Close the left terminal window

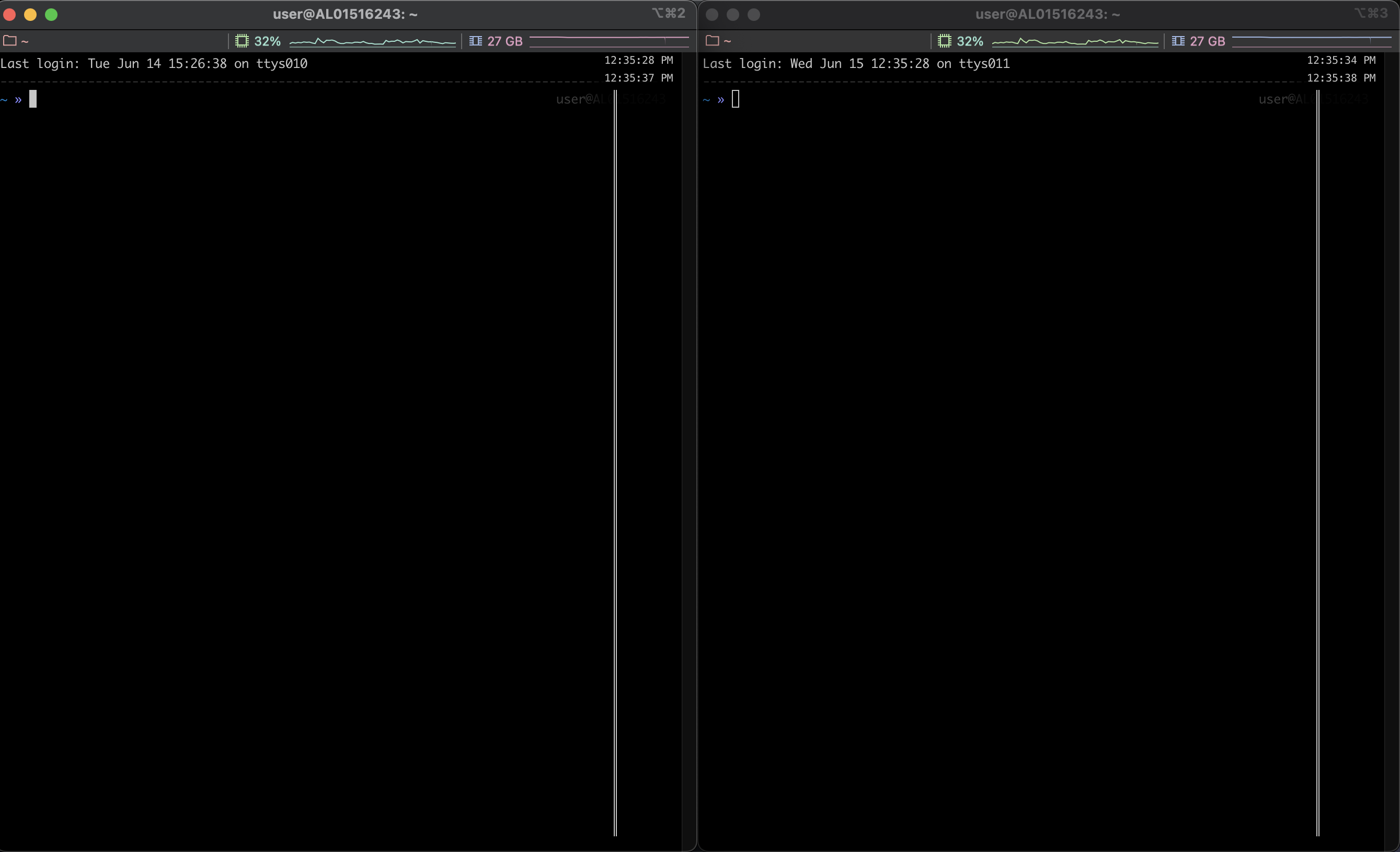[9, 15]
